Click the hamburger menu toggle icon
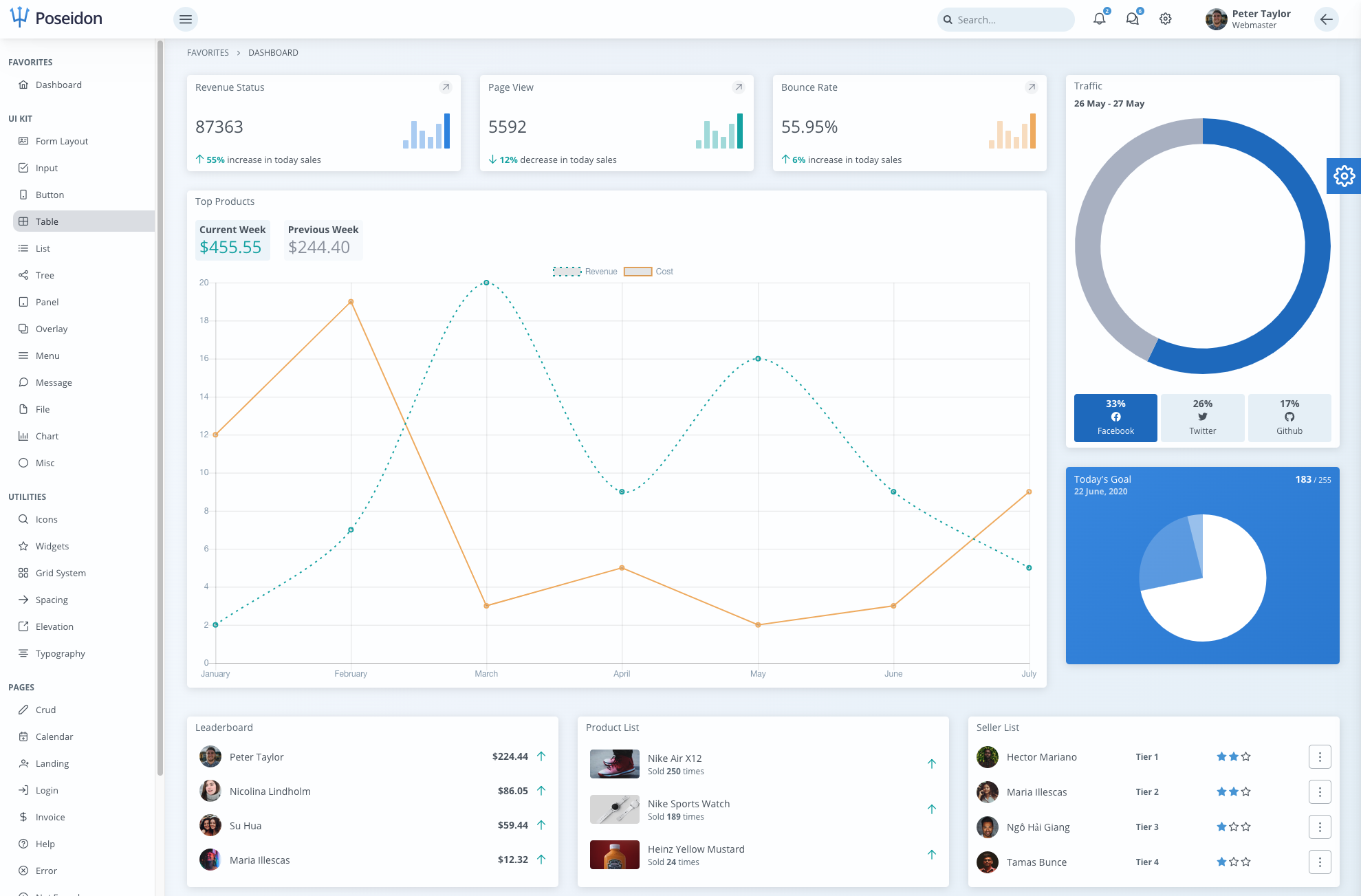This screenshot has width=1361, height=896. [186, 19]
